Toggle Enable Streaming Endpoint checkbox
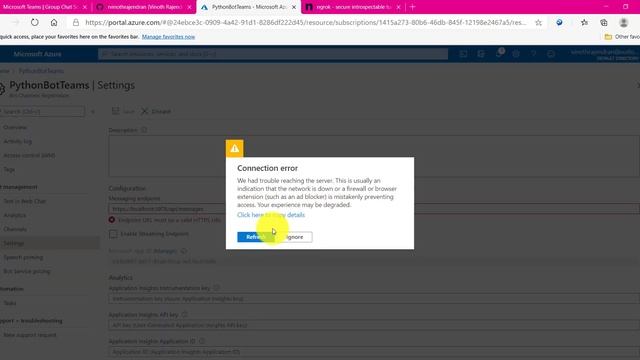640x360 pixels. 113,234
